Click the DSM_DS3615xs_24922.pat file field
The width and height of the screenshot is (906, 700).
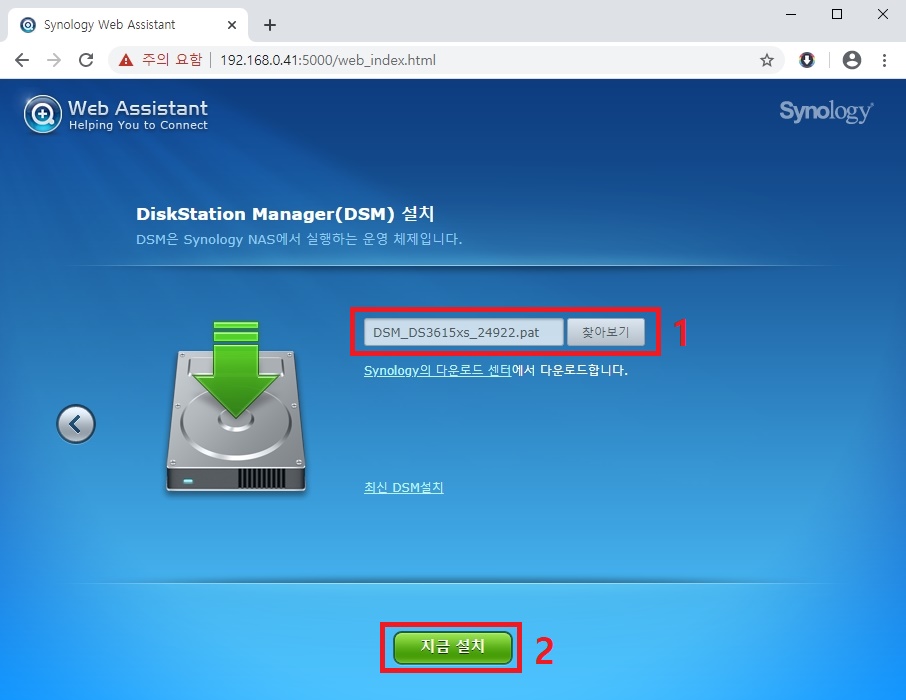463,332
